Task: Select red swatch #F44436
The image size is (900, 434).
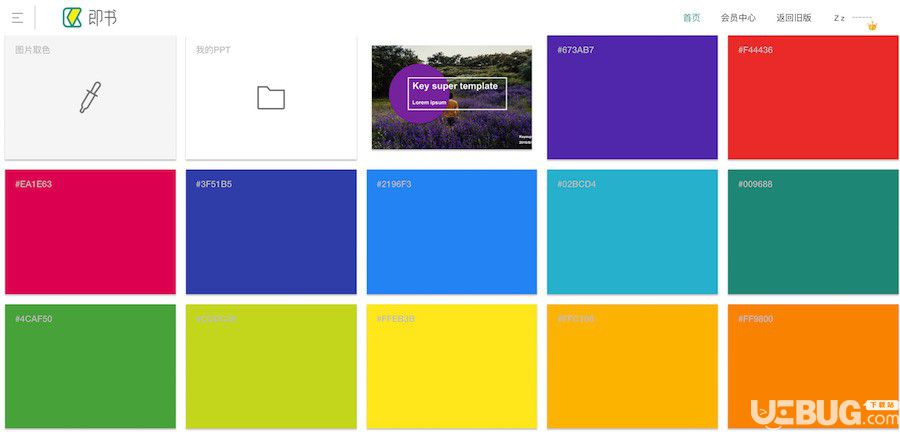Action: pyautogui.click(x=813, y=98)
